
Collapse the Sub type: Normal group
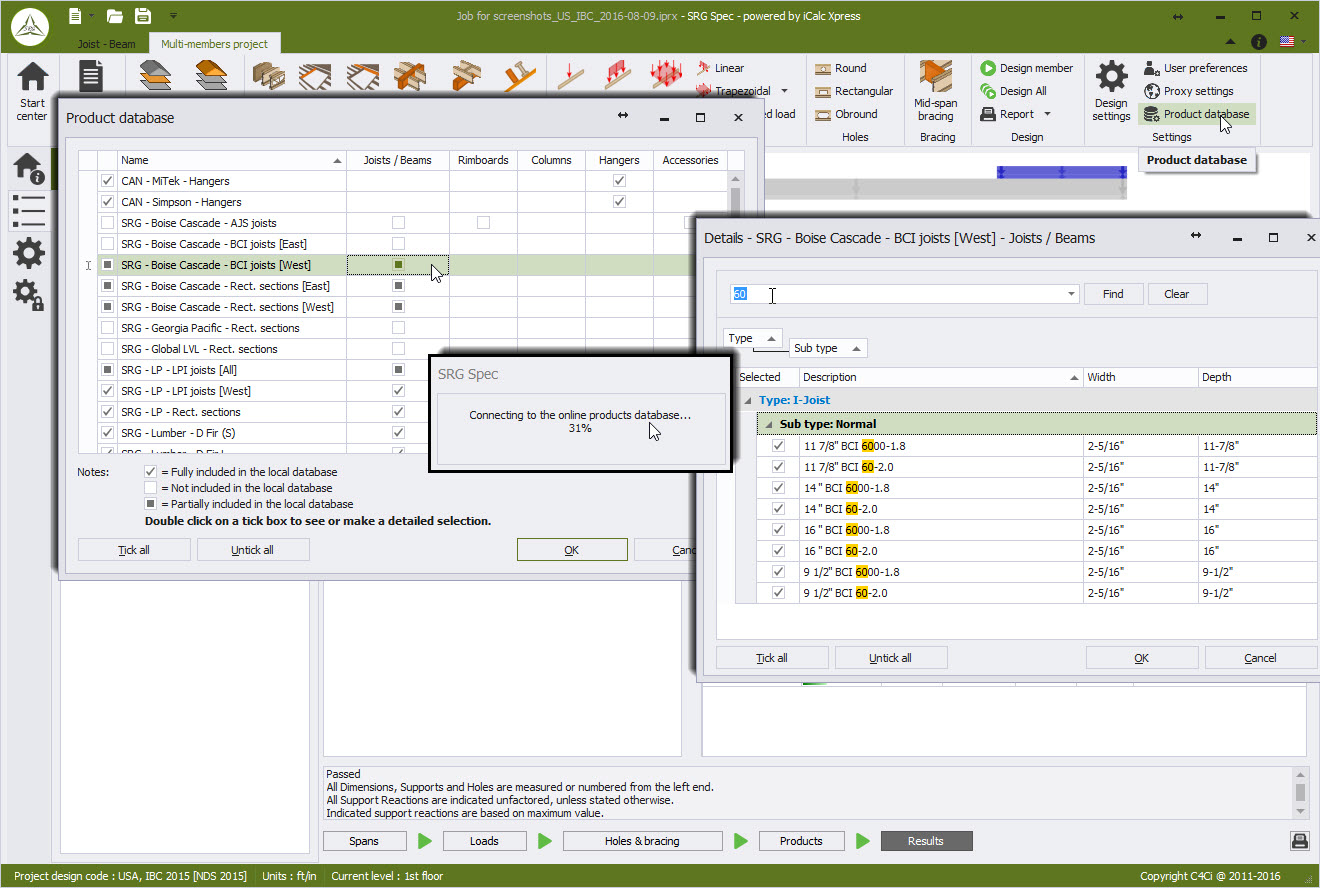click(x=768, y=424)
